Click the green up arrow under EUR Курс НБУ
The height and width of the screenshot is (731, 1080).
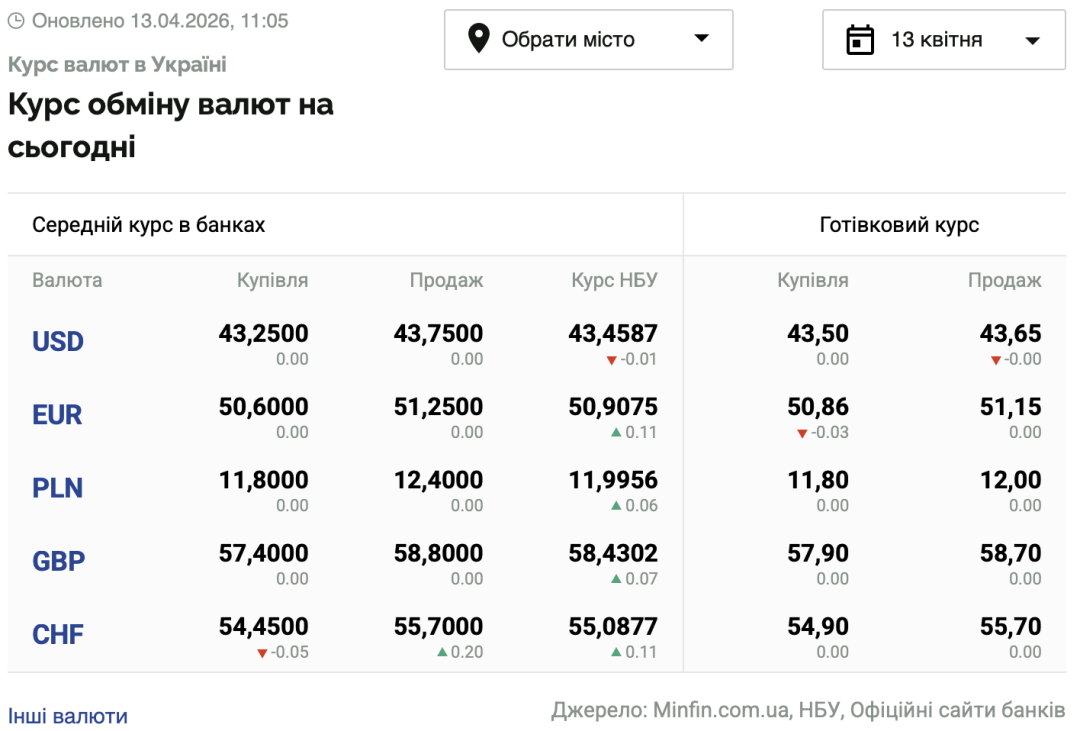coord(617,433)
